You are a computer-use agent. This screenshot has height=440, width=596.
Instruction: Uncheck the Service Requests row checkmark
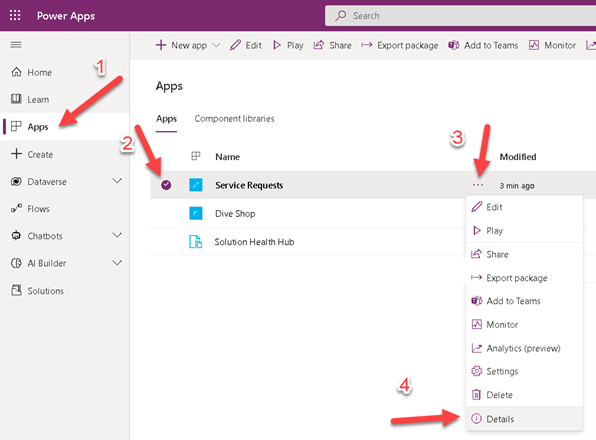click(x=166, y=185)
